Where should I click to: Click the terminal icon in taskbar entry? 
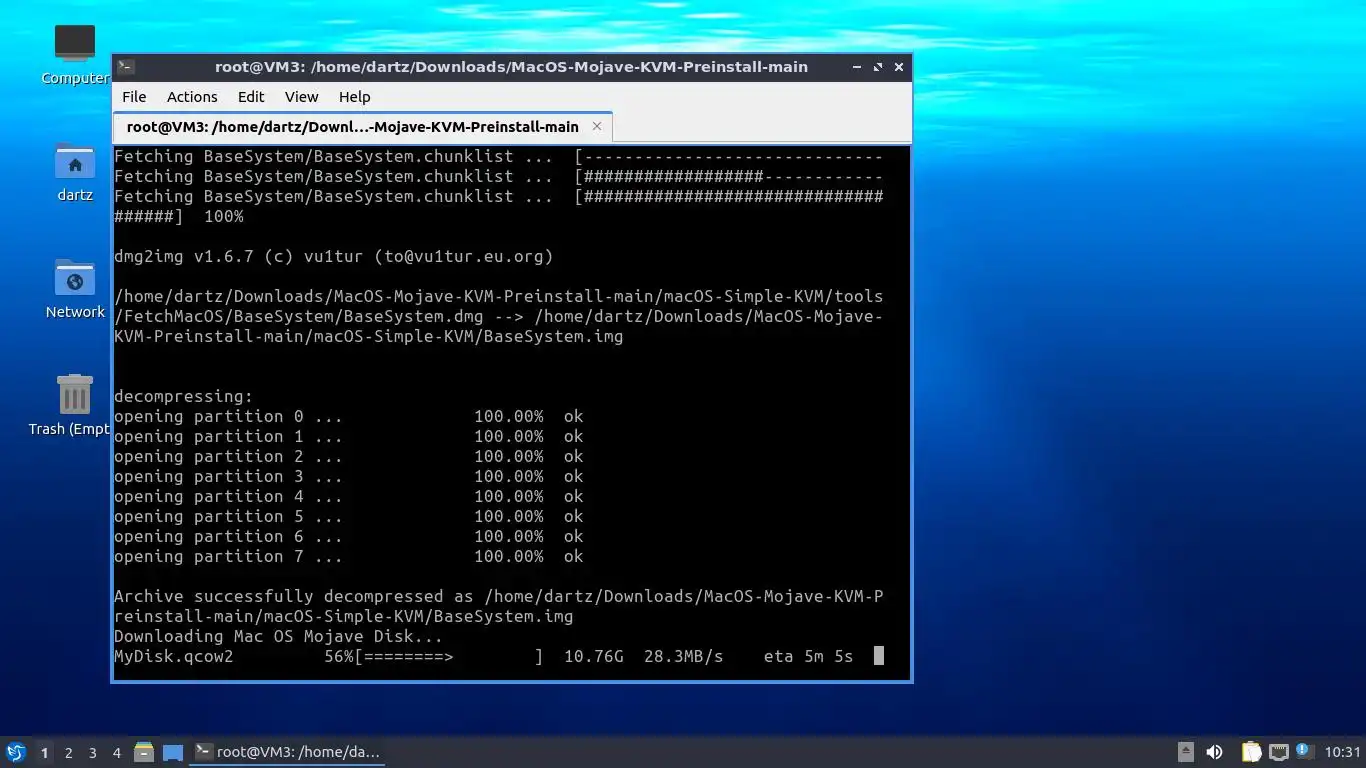click(204, 751)
